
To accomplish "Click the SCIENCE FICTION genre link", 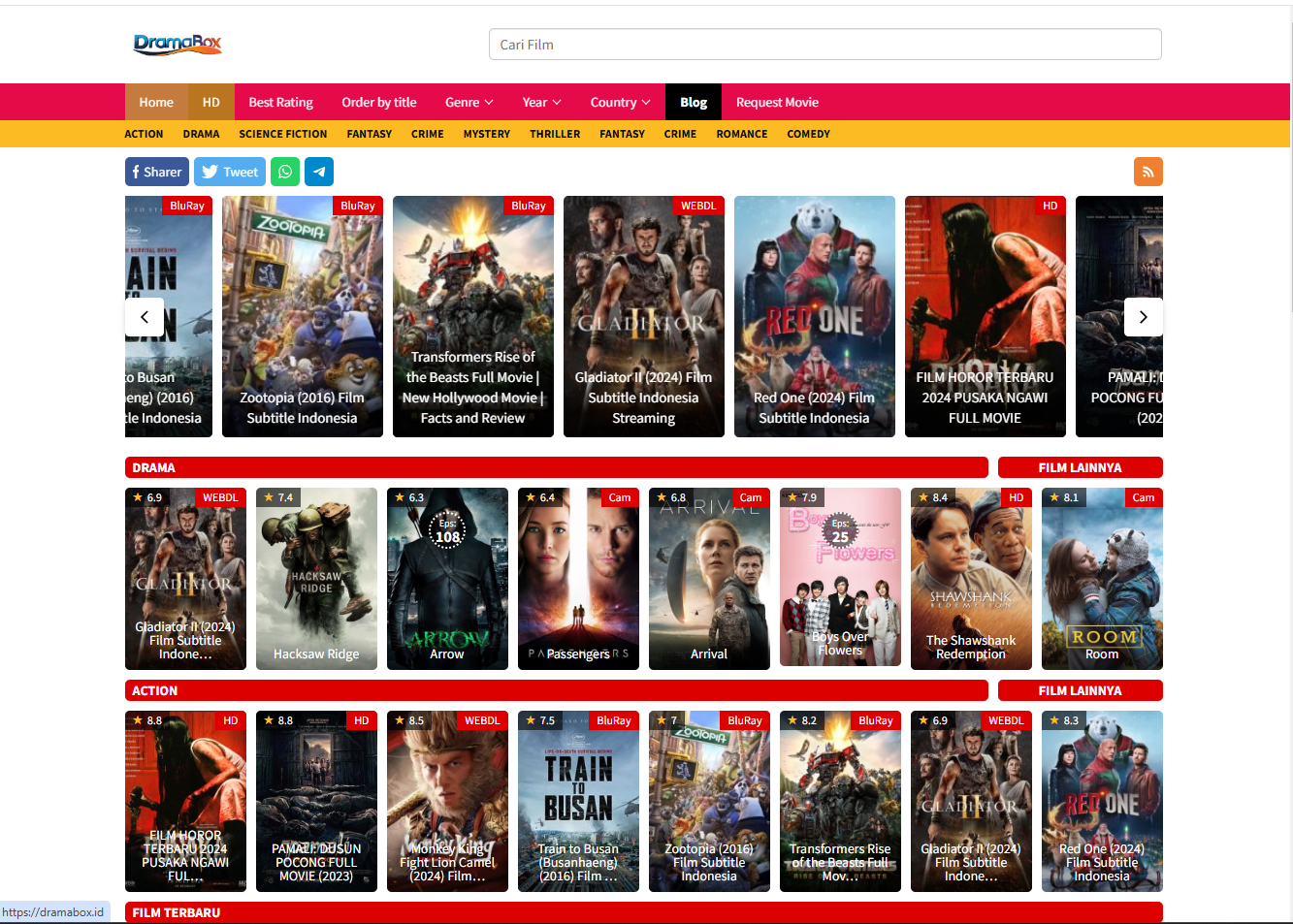I will [x=282, y=135].
